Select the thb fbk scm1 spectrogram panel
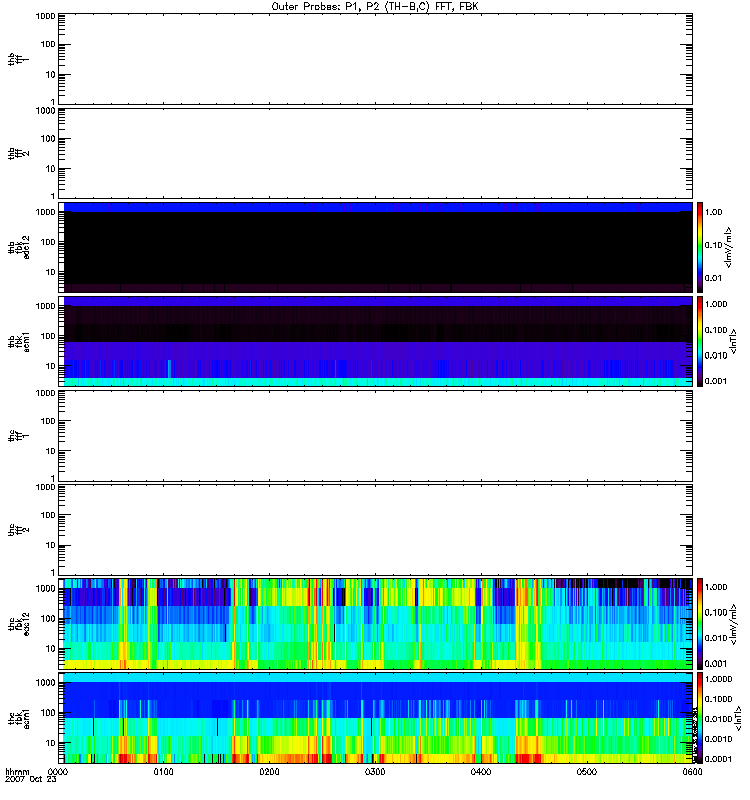This screenshot has width=750, height=800. click(376, 341)
